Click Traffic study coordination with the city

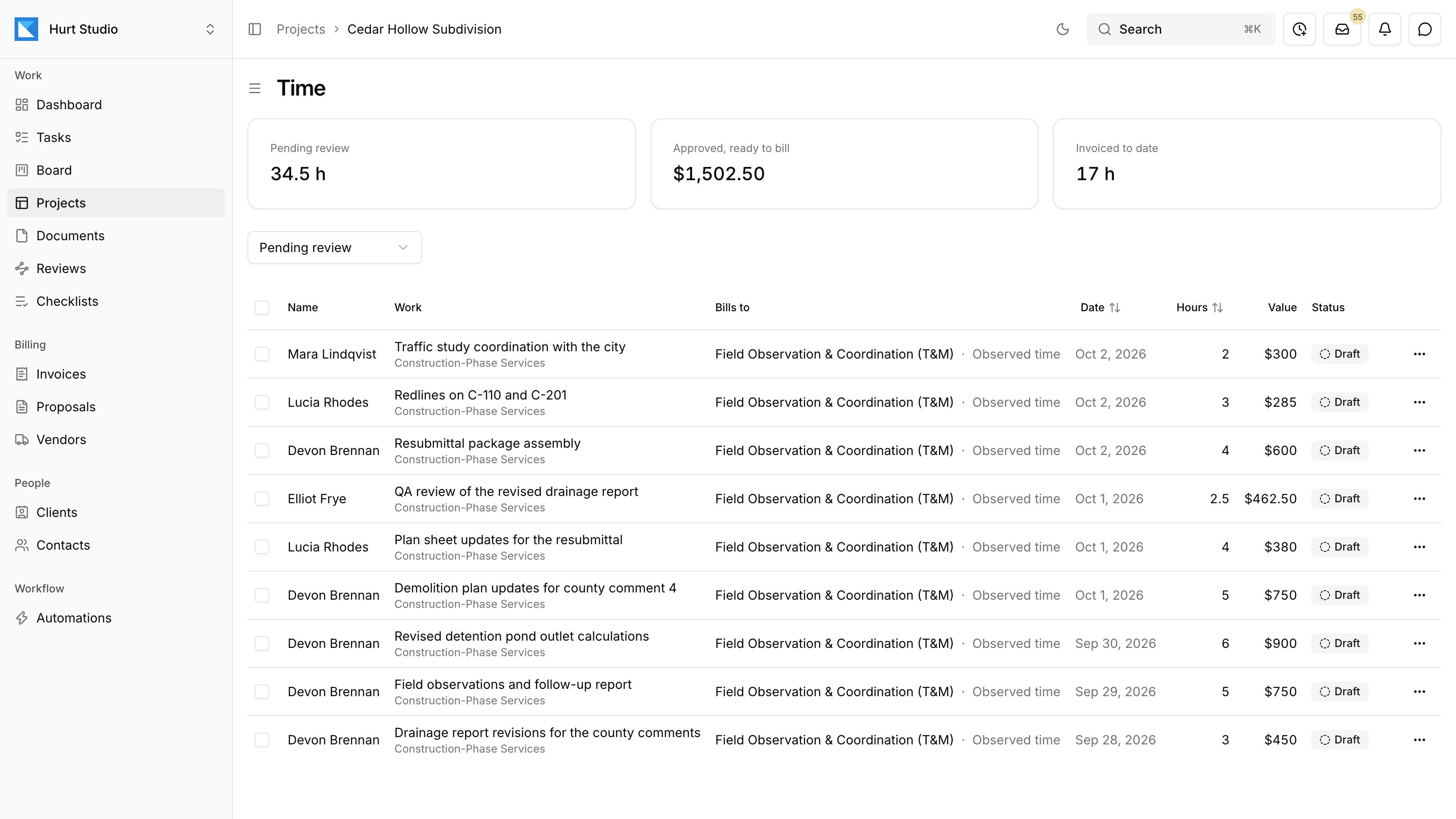click(510, 346)
